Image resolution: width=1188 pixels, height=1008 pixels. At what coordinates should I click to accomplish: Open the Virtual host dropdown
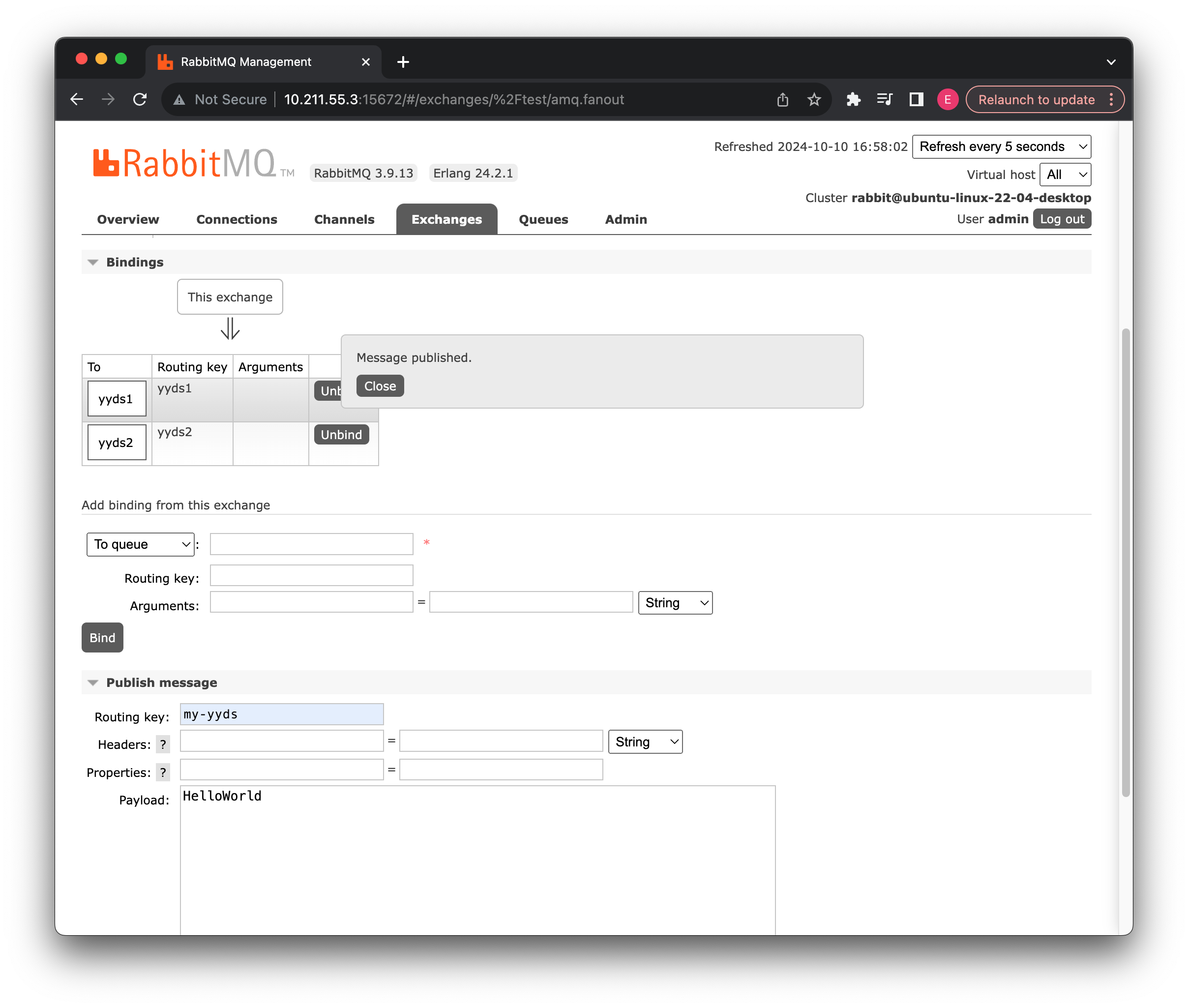1065,175
